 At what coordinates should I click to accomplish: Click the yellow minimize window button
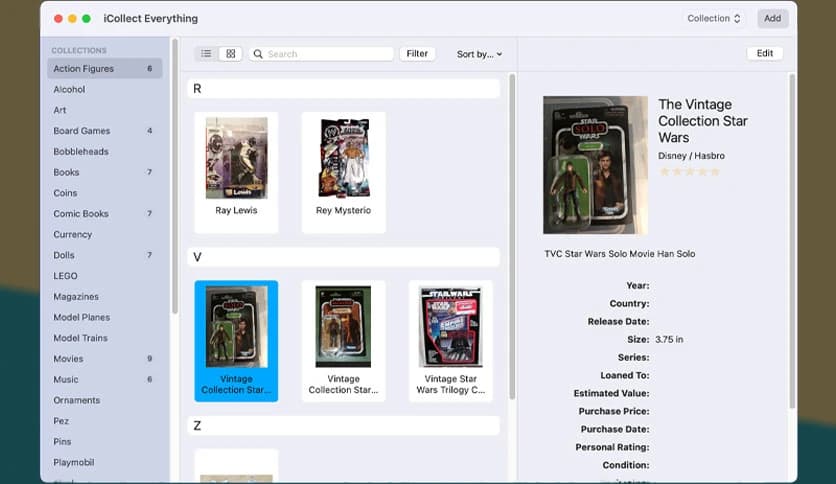[72, 19]
